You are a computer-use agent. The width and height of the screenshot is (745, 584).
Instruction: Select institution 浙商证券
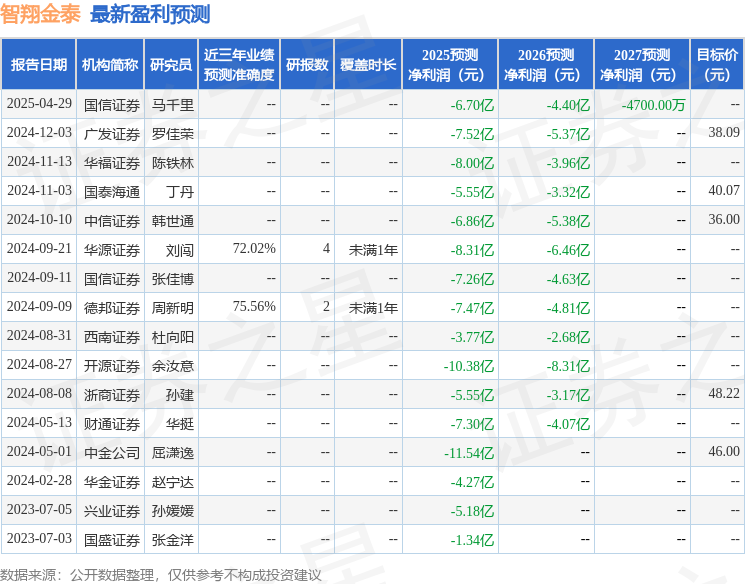click(x=112, y=394)
